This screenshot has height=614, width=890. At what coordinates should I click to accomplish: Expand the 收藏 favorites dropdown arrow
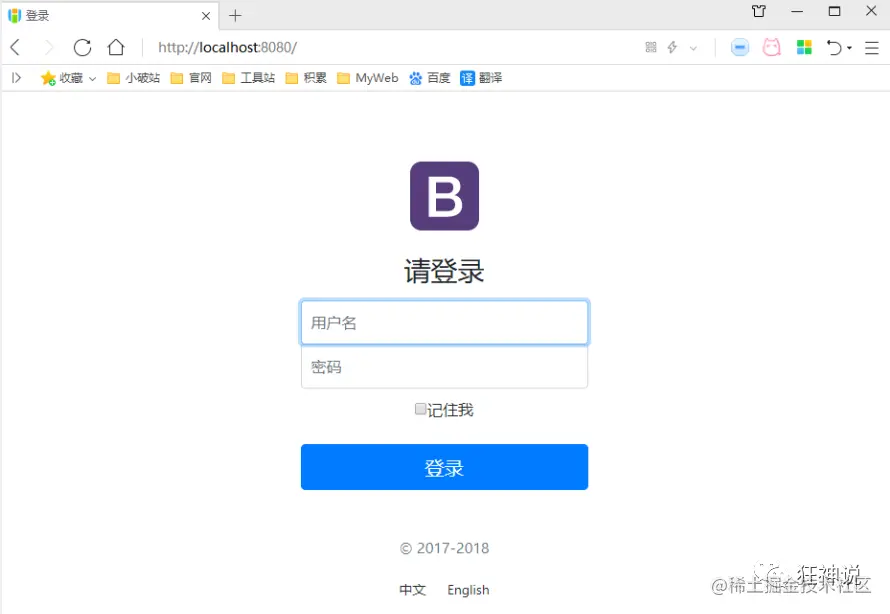91,78
